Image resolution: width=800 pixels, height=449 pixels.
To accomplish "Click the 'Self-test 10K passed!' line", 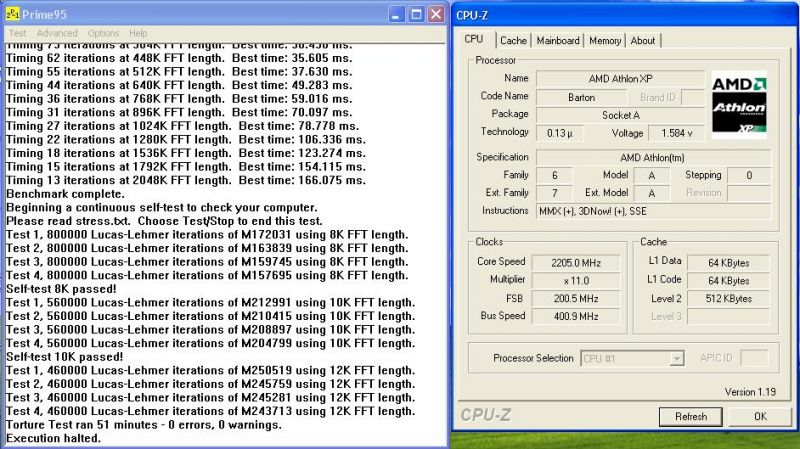I will (x=64, y=357).
